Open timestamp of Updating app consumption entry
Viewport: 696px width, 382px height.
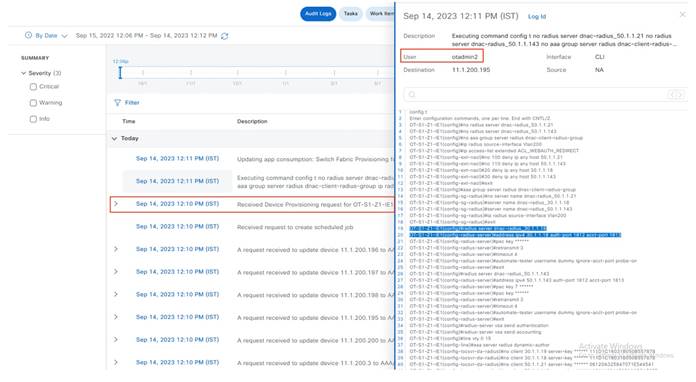pos(177,158)
